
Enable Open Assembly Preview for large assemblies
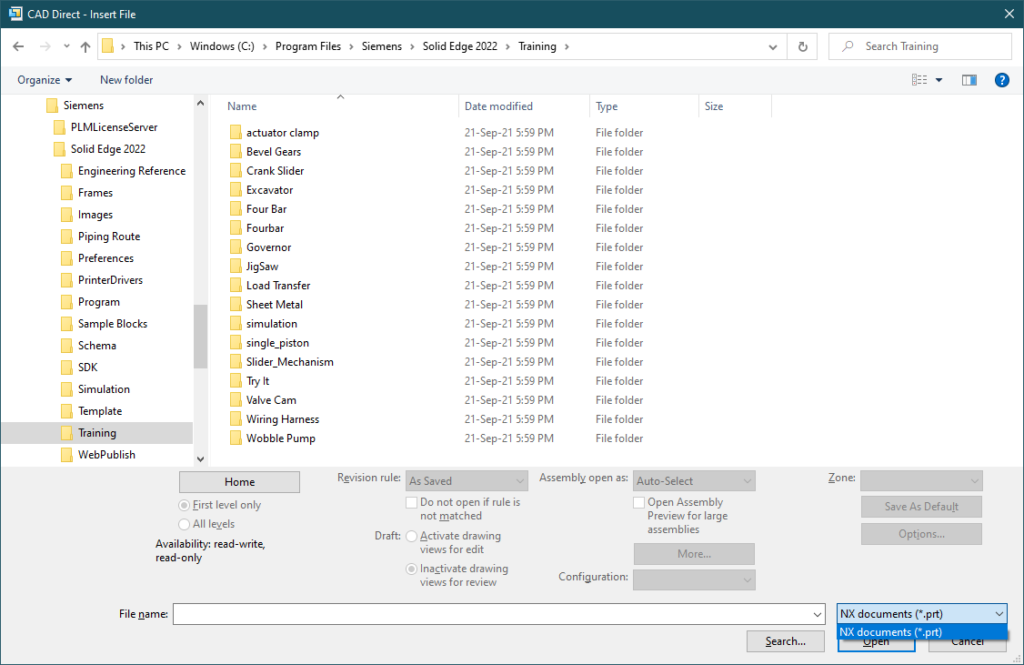pyautogui.click(x=639, y=502)
